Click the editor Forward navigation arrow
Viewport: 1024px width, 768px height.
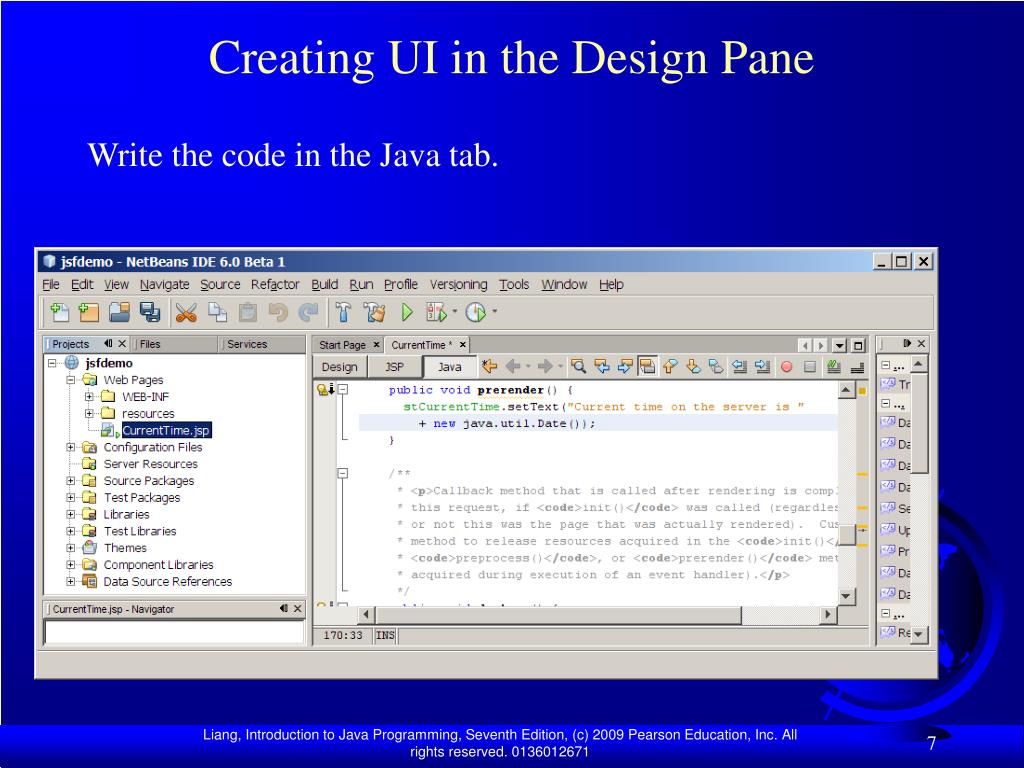pyautogui.click(x=545, y=366)
